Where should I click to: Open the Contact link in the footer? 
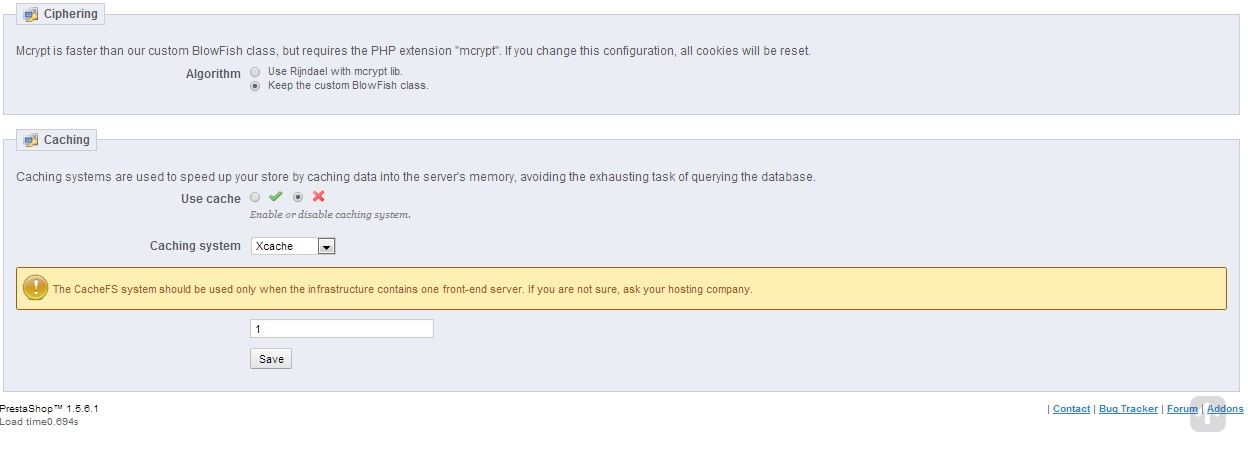[x=1071, y=409]
